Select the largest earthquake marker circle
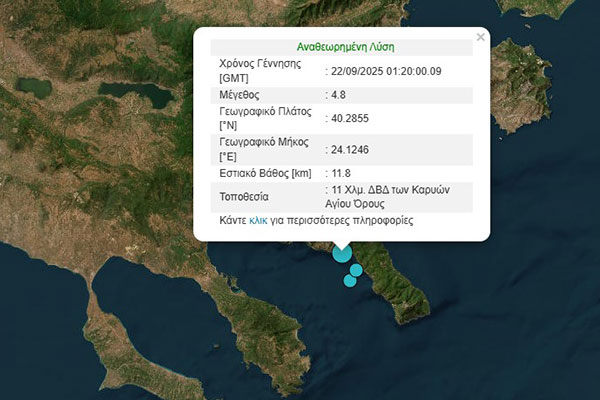 point(342,253)
